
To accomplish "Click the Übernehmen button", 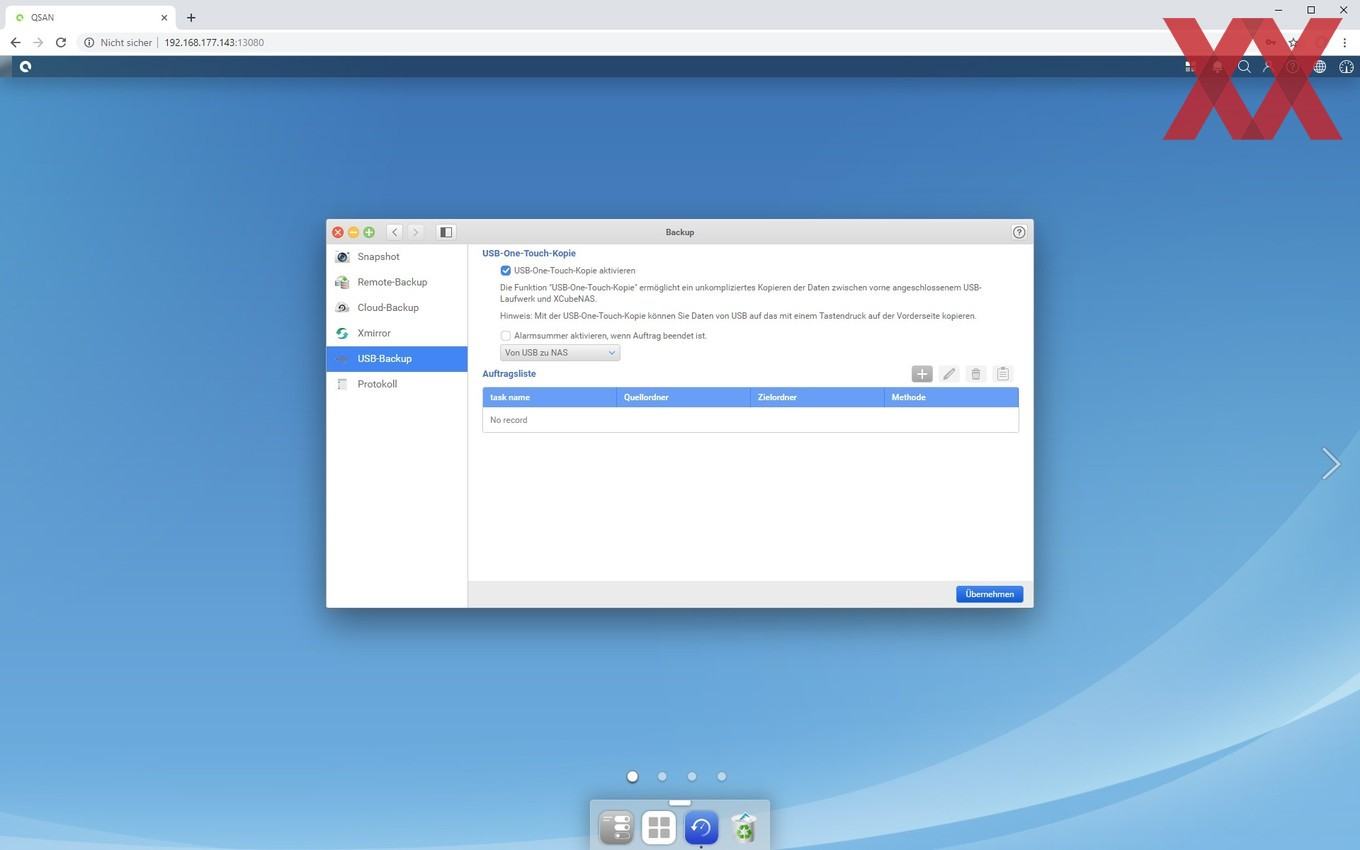I will point(989,594).
